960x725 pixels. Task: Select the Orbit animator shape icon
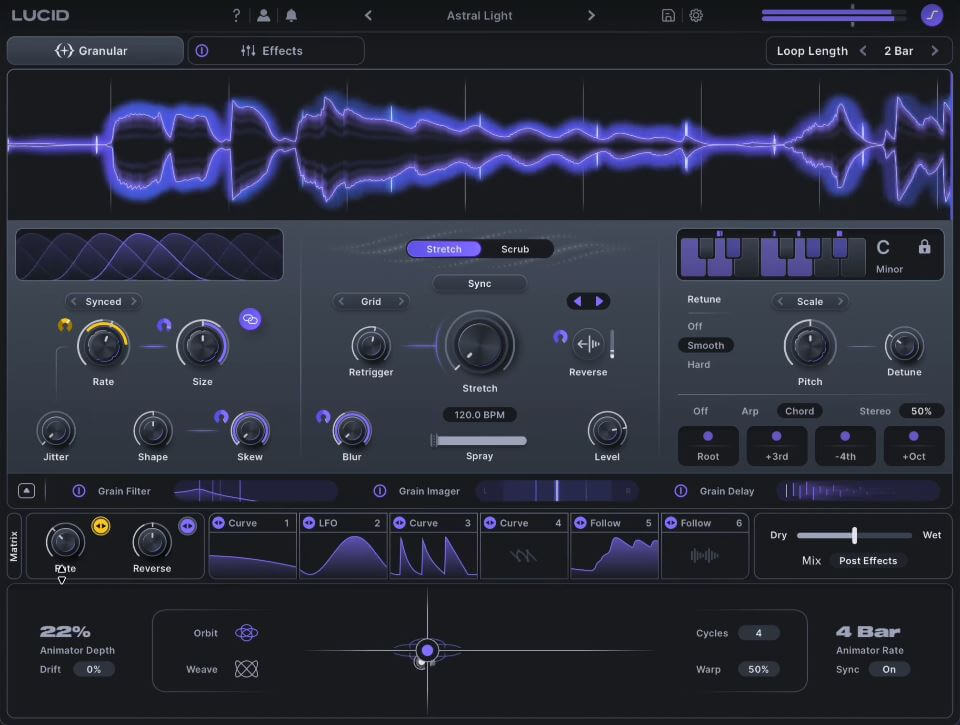coord(246,633)
